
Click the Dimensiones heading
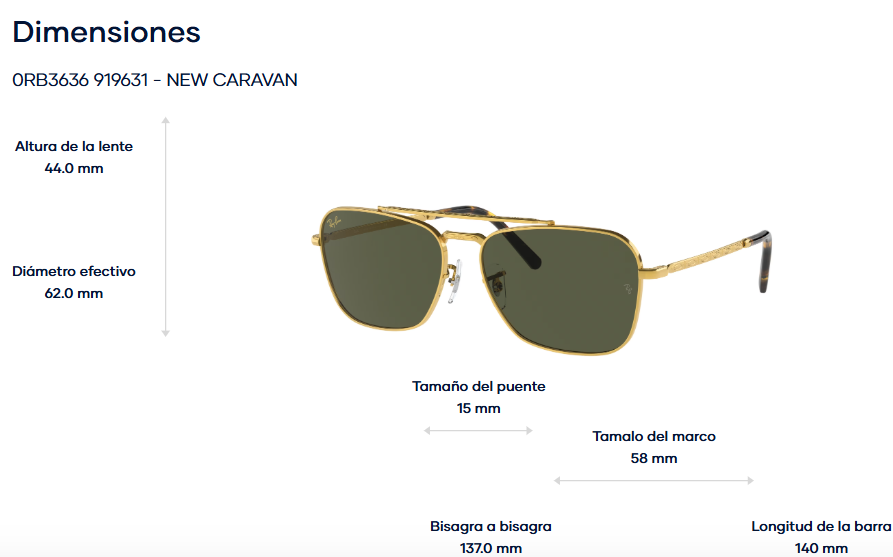[x=106, y=32]
